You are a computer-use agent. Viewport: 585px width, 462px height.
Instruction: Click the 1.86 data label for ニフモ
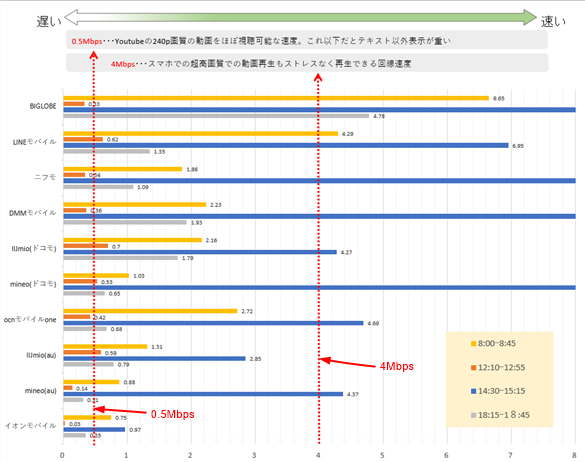click(192, 169)
